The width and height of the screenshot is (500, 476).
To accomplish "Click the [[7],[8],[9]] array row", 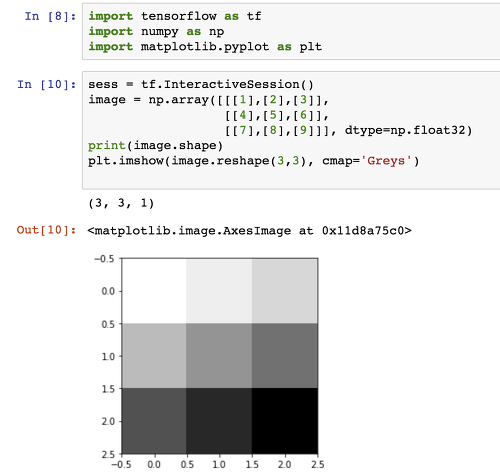I will [x=280, y=130].
